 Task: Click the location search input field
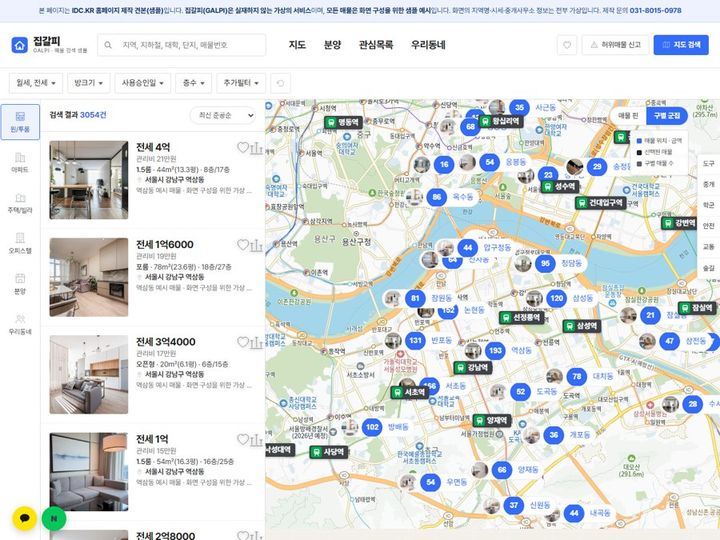[182, 45]
